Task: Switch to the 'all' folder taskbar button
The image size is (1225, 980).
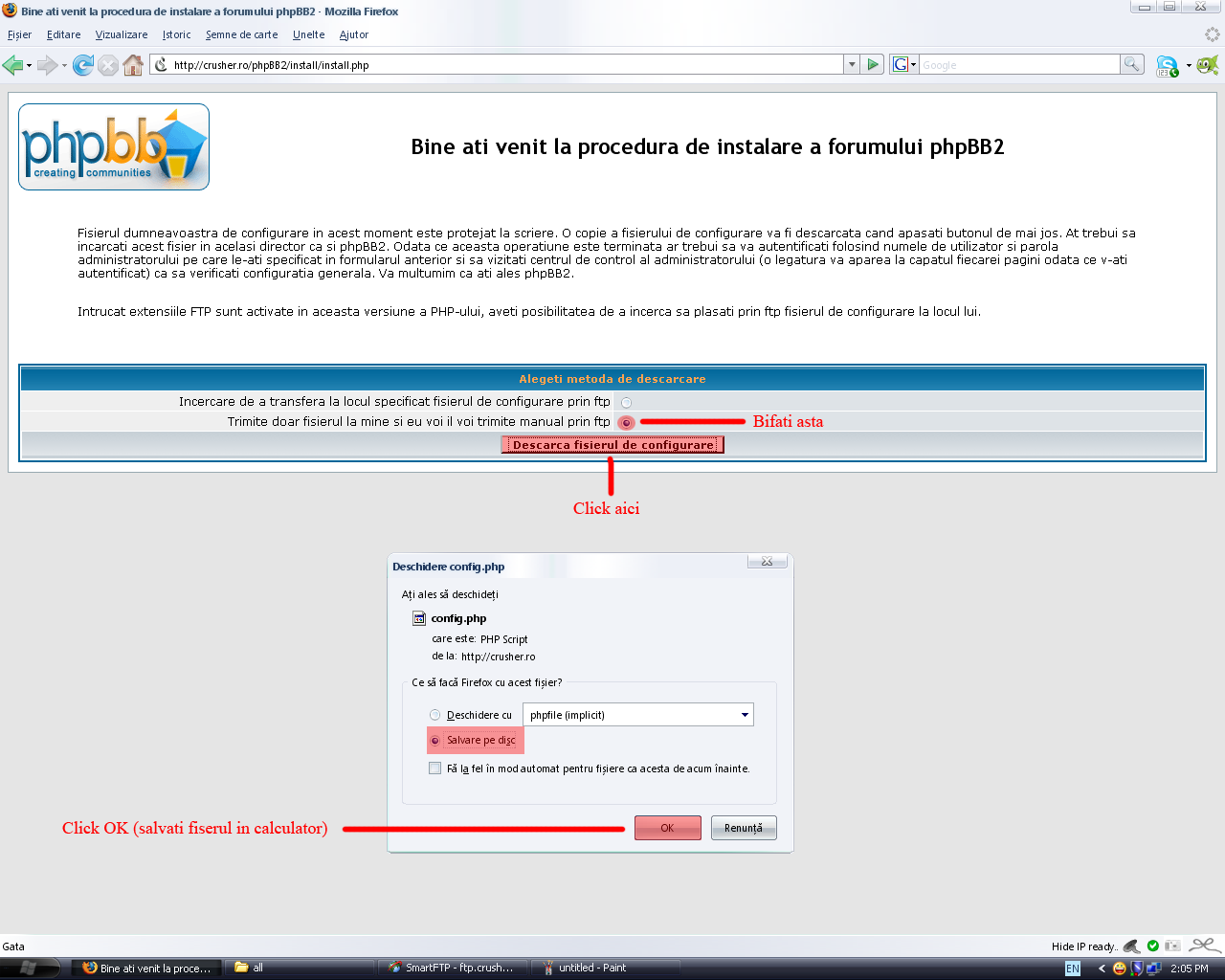Action: point(300,969)
